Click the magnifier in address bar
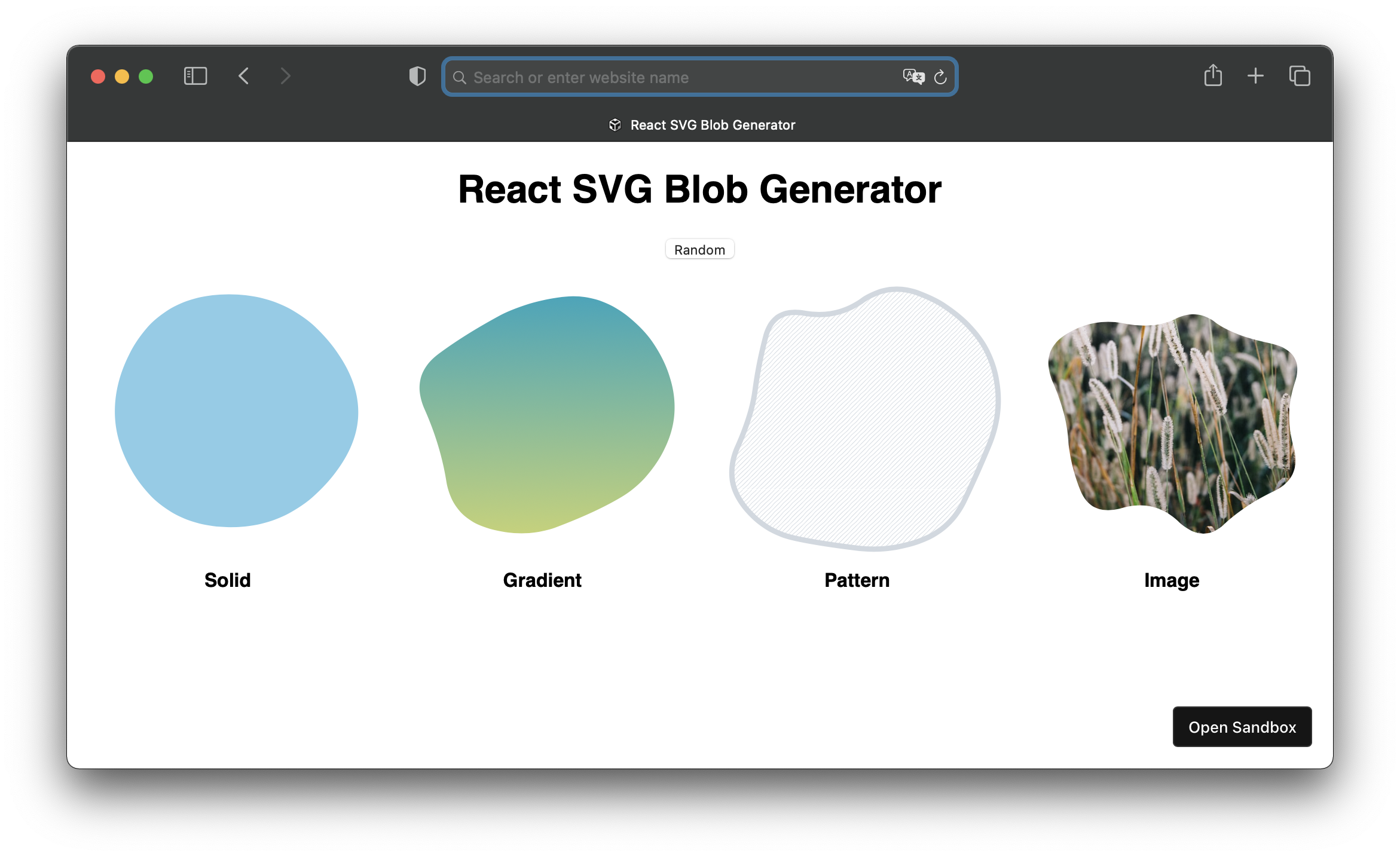The height and width of the screenshot is (857, 1400). (459, 78)
